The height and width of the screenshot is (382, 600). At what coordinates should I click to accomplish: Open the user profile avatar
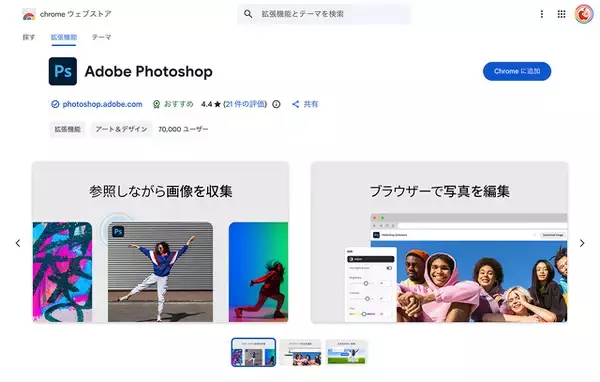[x=584, y=14]
